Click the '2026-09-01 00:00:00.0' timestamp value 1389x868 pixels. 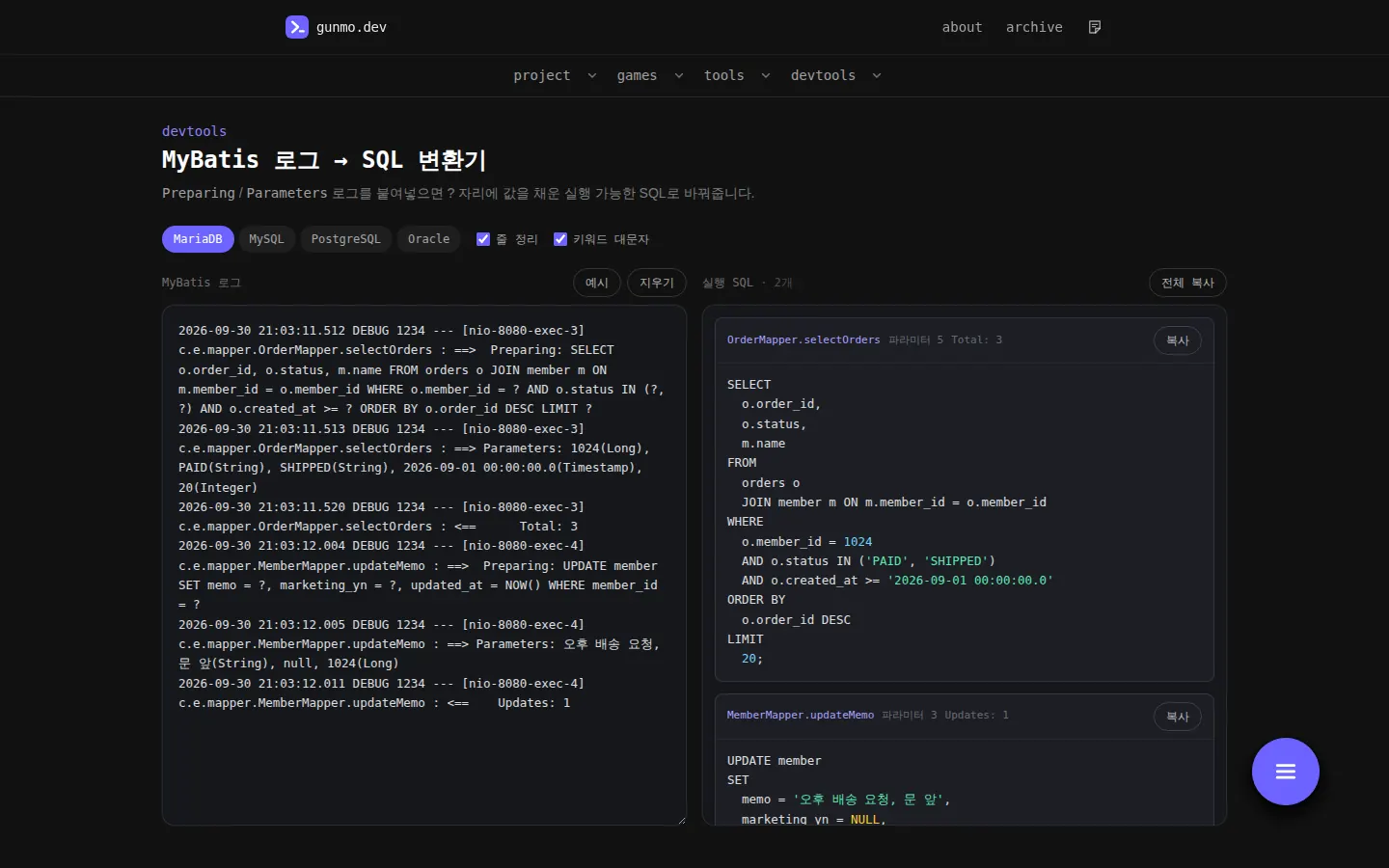click(970, 581)
